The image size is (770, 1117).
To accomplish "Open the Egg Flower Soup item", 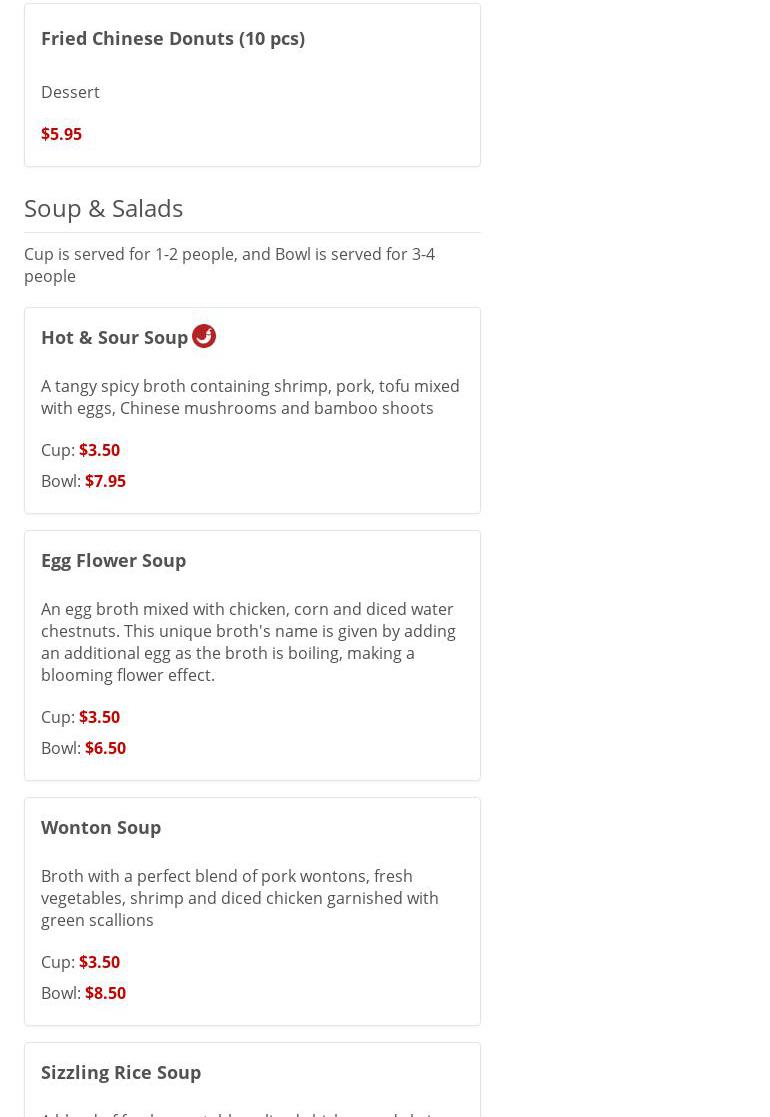I will click(x=113, y=560).
